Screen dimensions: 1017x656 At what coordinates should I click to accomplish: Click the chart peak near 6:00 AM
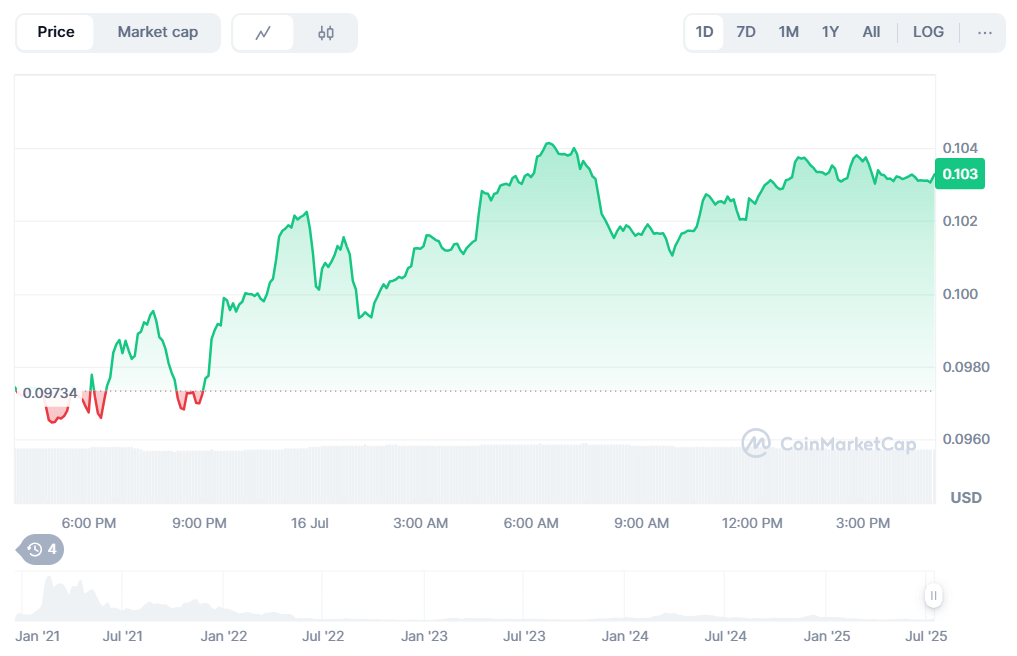pyautogui.click(x=548, y=144)
